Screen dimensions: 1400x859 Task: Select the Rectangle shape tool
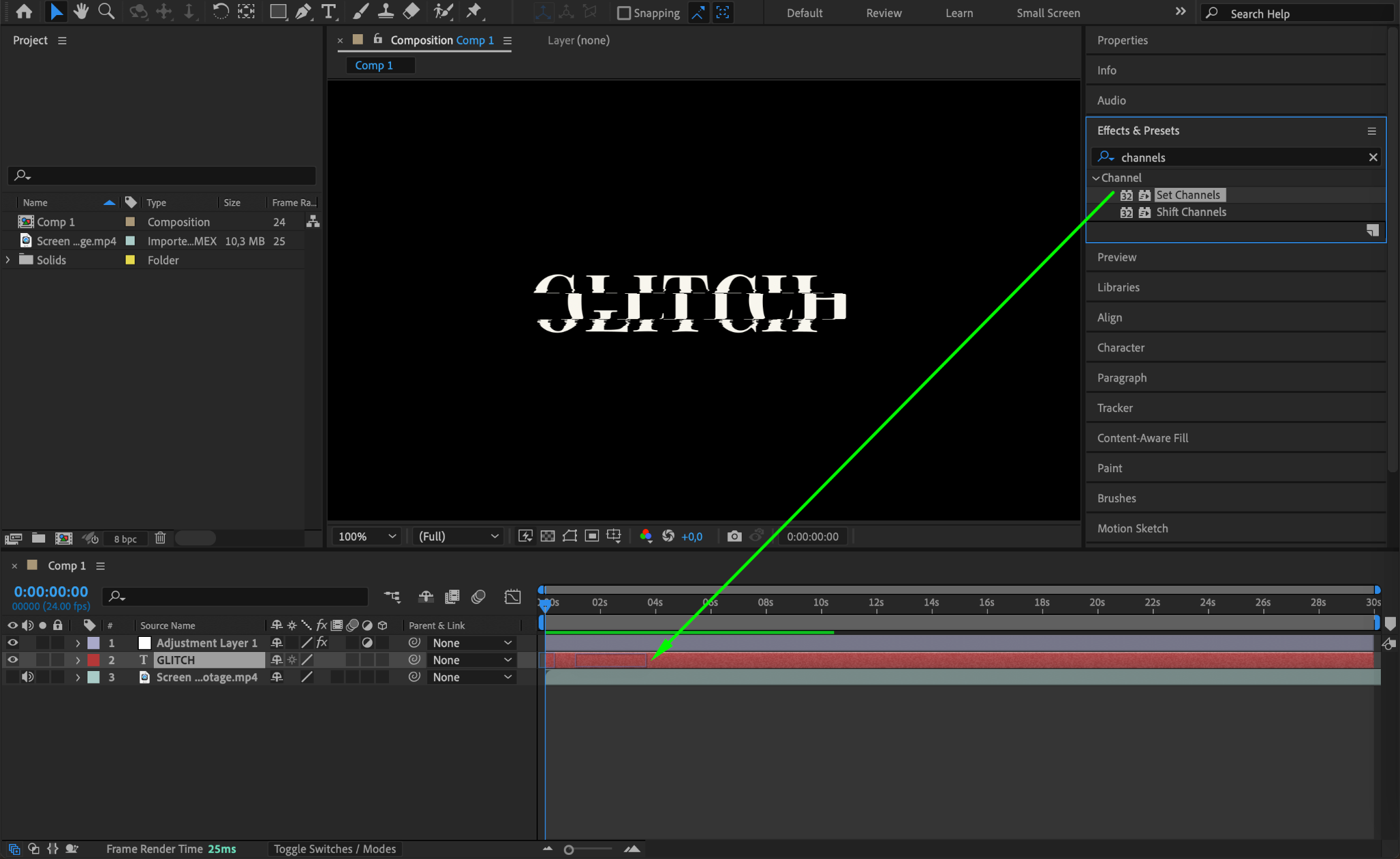tap(278, 12)
